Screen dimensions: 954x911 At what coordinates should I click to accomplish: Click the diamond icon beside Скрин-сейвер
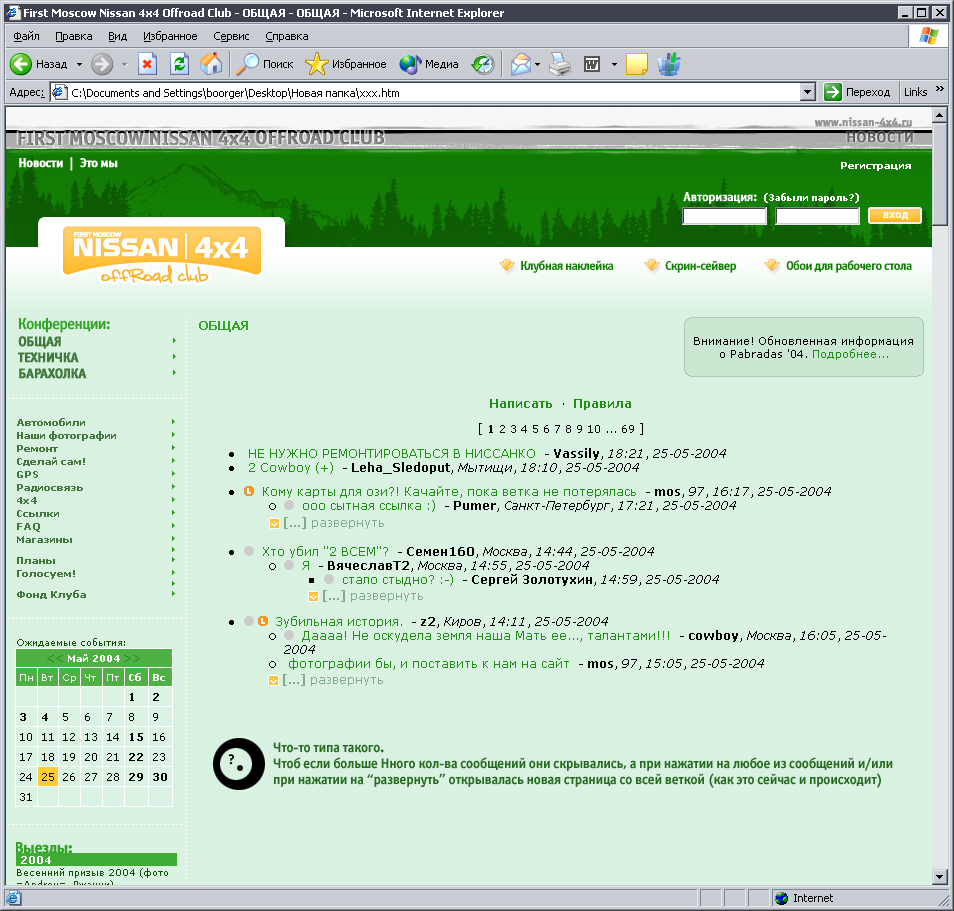[652, 265]
